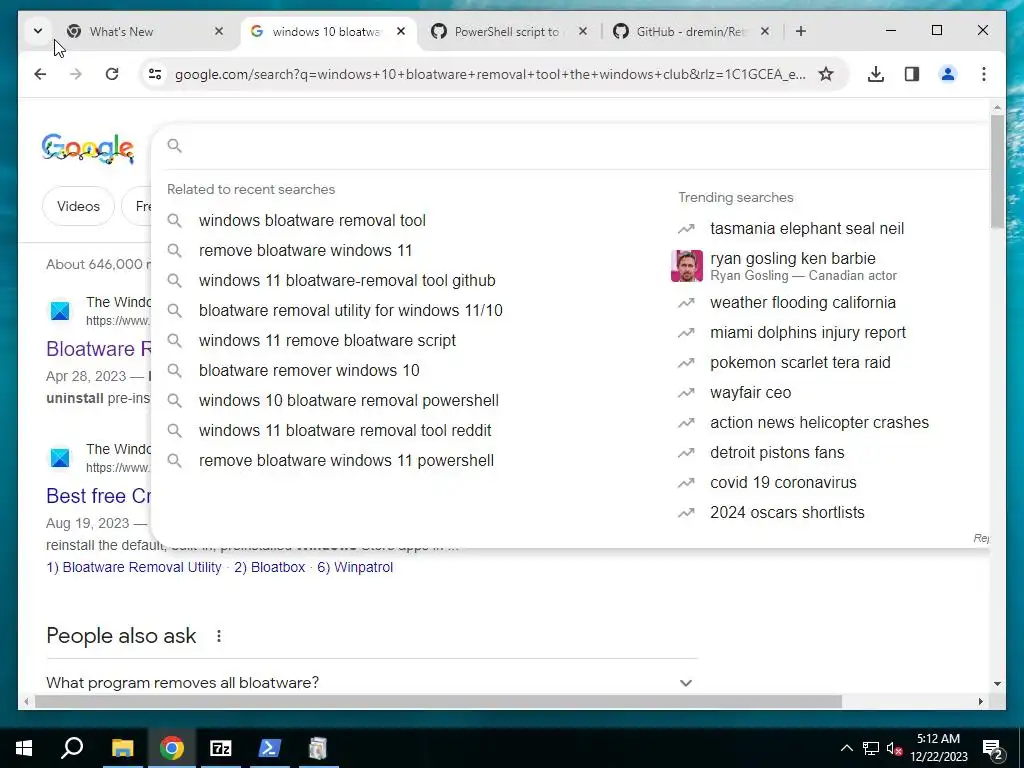The width and height of the screenshot is (1024, 768).
Task: Open trending search 'weather flooding california'
Action: (803, 303)
